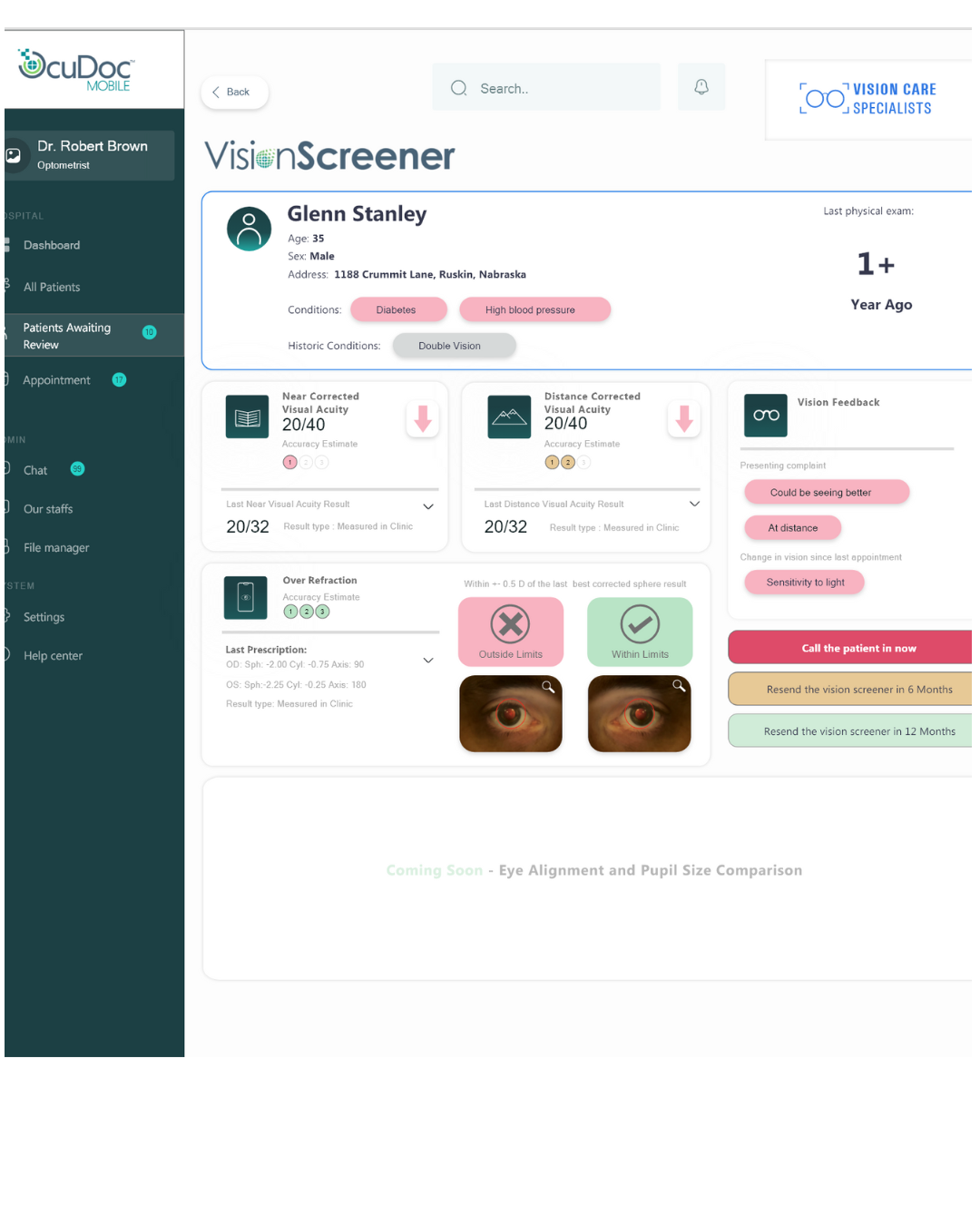Toggle accuracy estimate step 1 for Over Refraction
This screenshot has width=980, height=1225.
[x=290, y=612]
